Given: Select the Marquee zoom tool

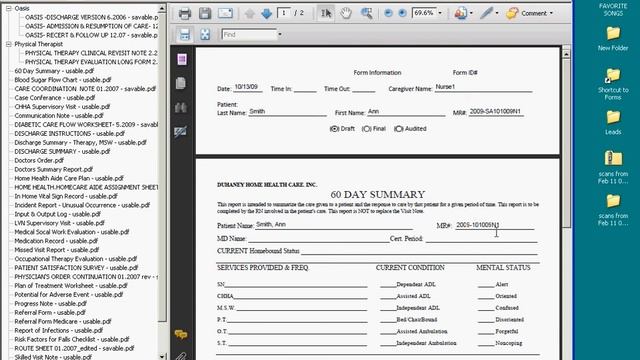Looking at the screenshot, I should click(367, 13).
